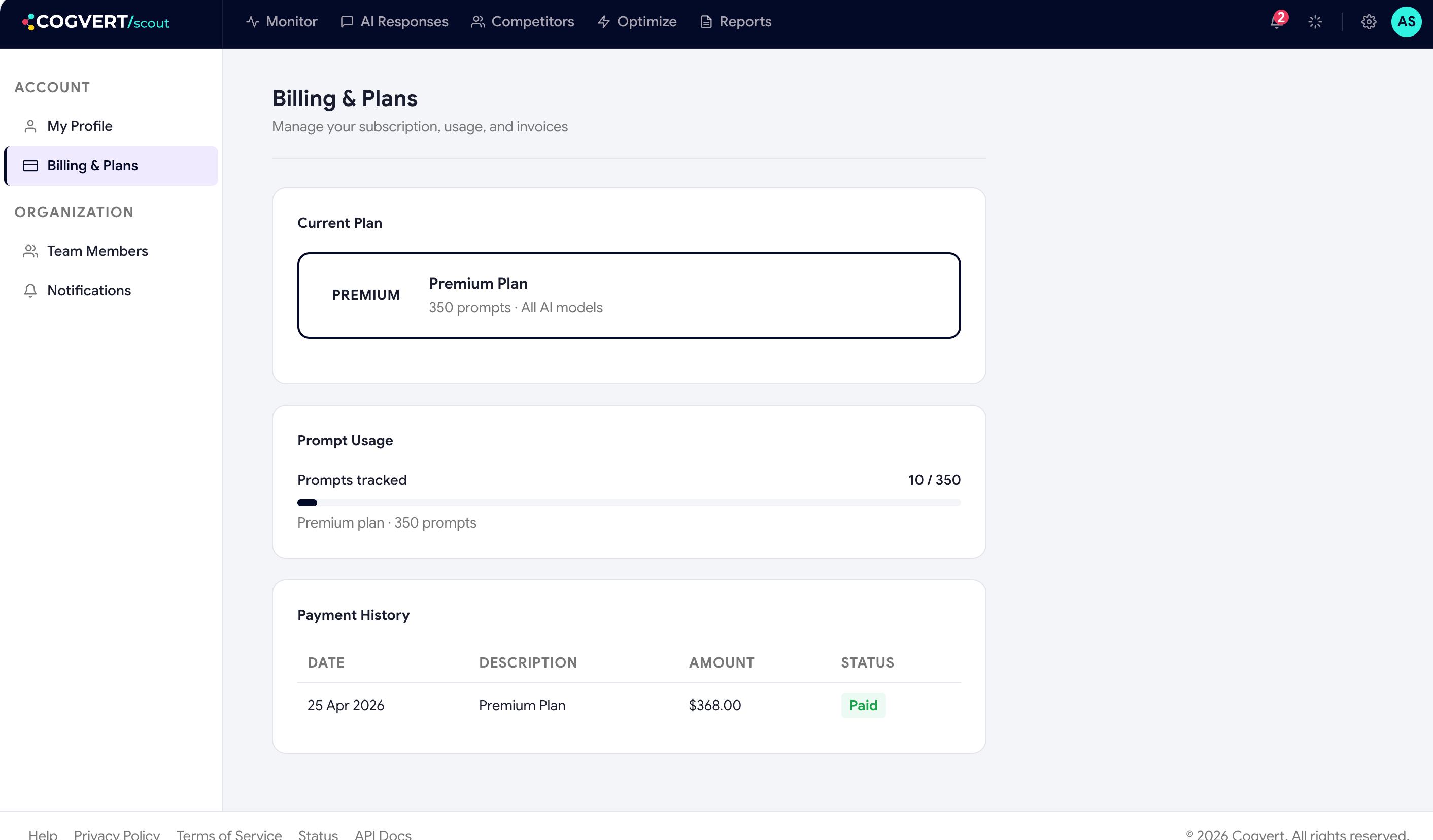Screen dimensions: 1433x840
Task: Open the Terms of Service link
Action: [x=229, y=834]
